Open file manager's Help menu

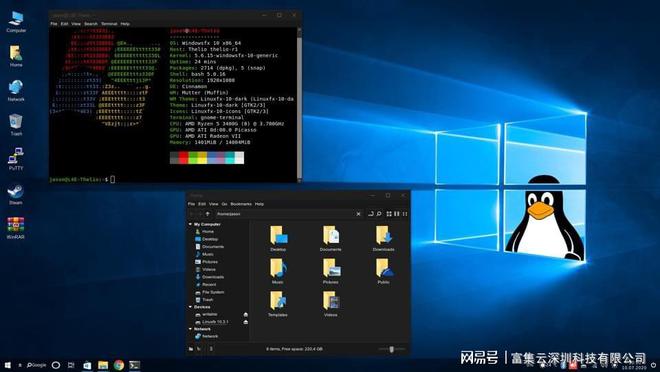point(259,204)
